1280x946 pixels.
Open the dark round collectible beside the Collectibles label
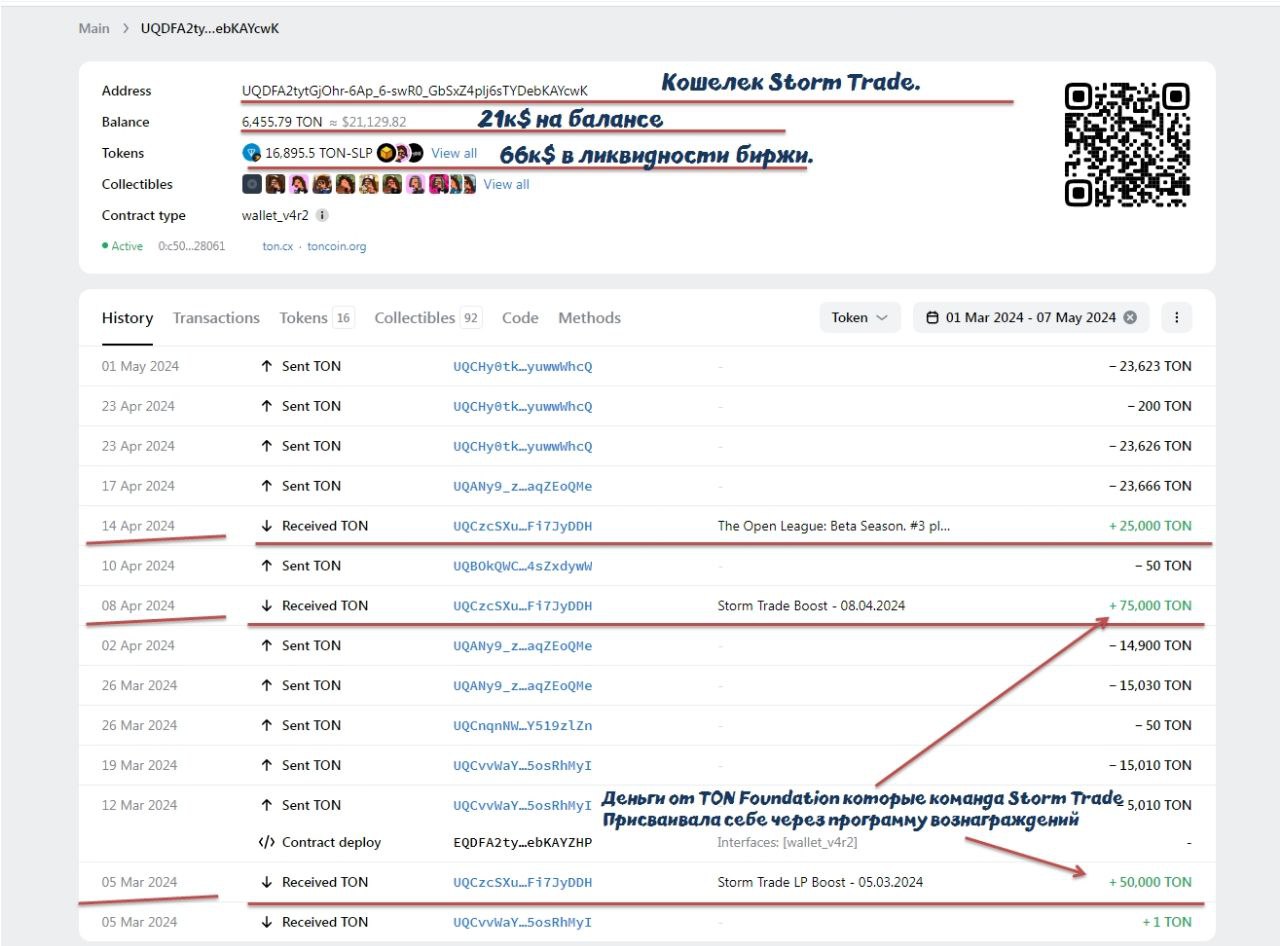tap(251, 184)
